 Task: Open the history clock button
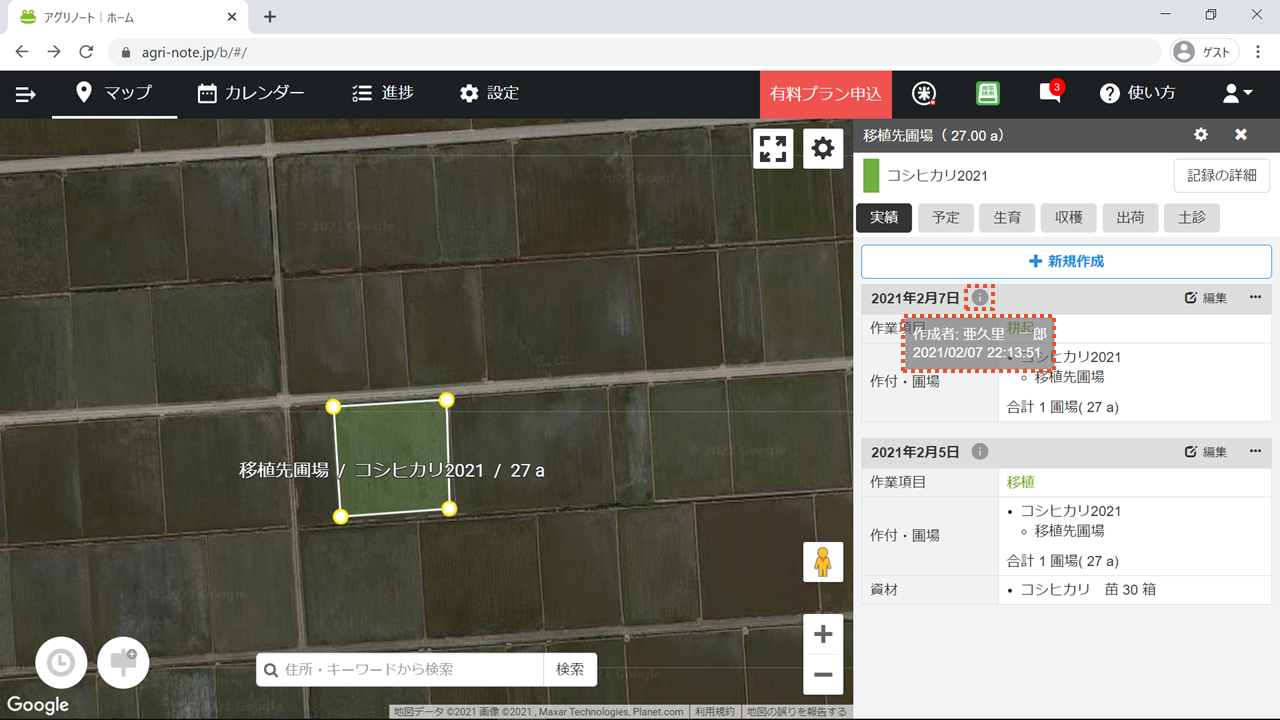[x=61, y=663]
